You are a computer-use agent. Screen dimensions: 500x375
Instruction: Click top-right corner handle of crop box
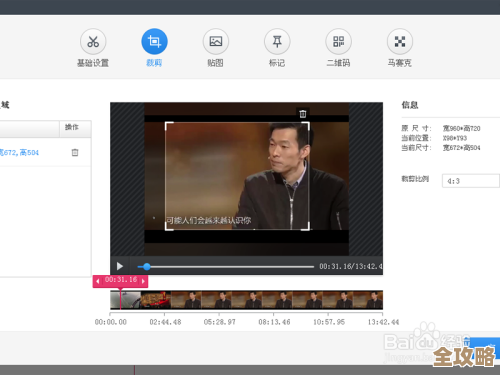[x=306, y=125]
